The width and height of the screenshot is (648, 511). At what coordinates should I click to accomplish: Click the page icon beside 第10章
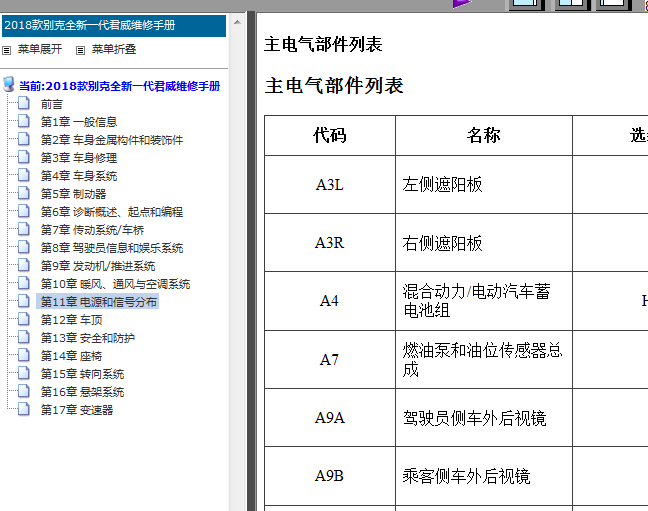pos(24,283)
